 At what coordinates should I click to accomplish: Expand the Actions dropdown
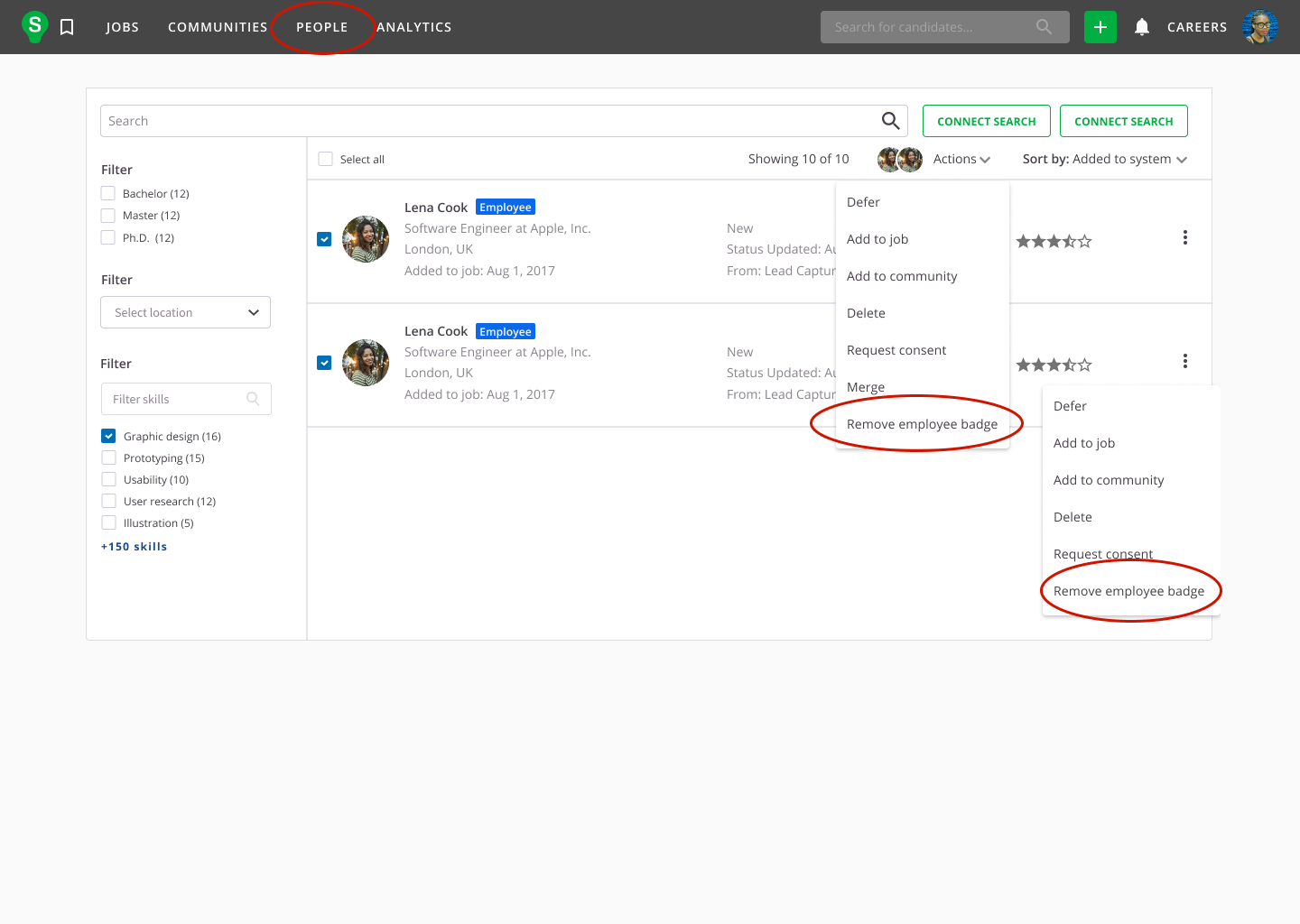point(961,159)
